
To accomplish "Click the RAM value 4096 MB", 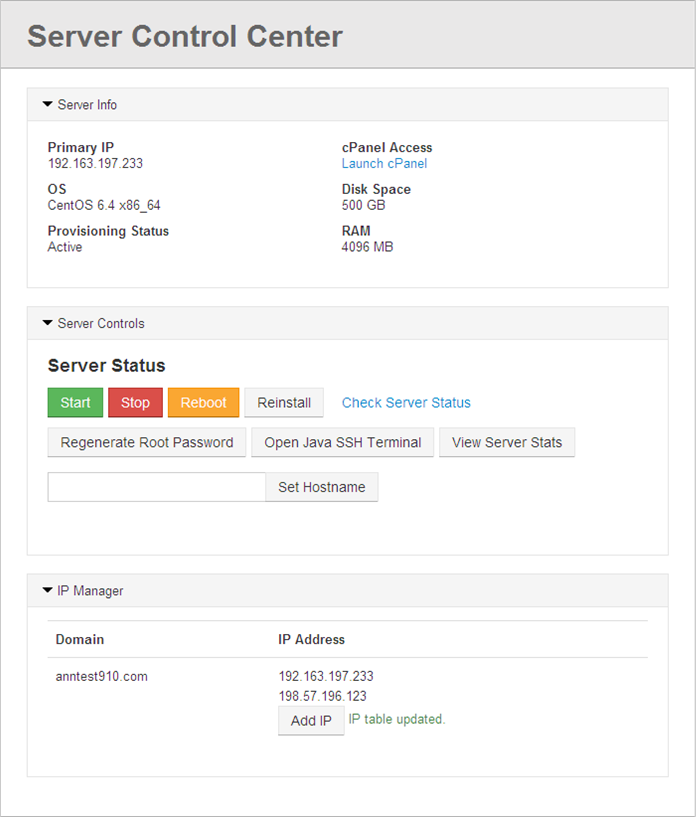I will click(x=367, y=247).
